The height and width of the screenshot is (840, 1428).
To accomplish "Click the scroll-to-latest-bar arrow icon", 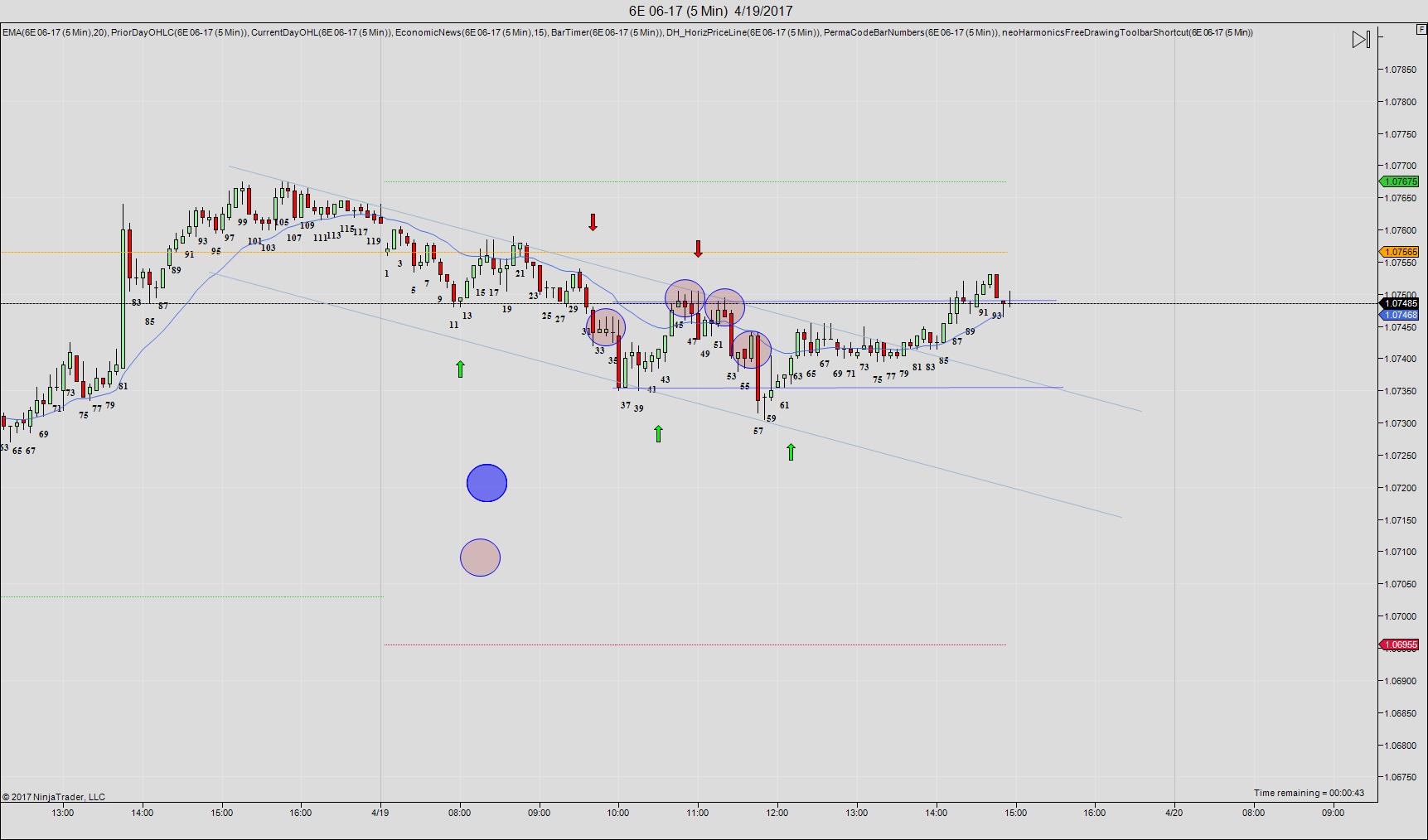I will pyautogui.click(x=1361, y=39).
